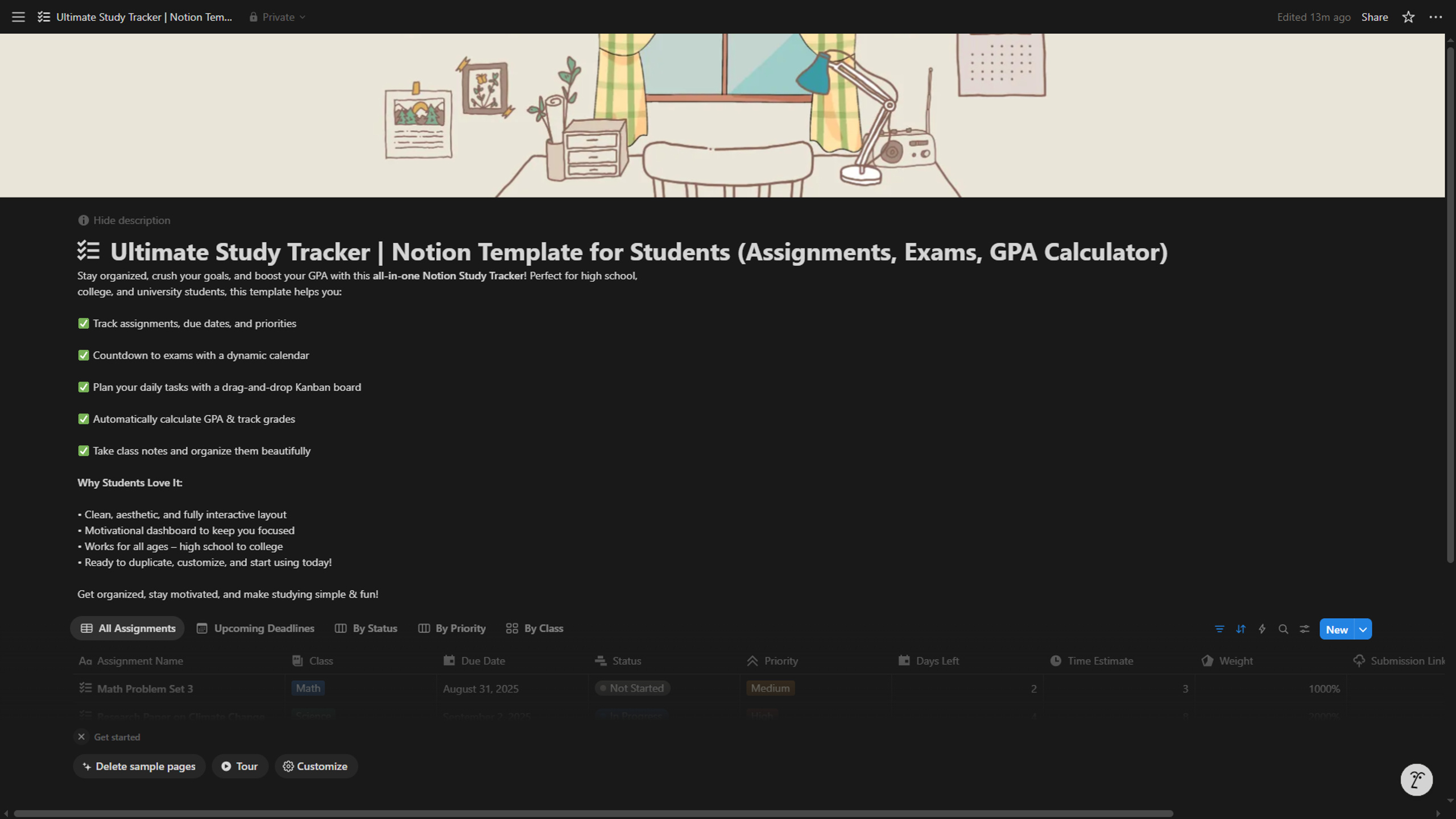The image size is (1456, 819).
Task: Open the Math Problem Set 3 assignment
Action: click(x=145, y=689)
